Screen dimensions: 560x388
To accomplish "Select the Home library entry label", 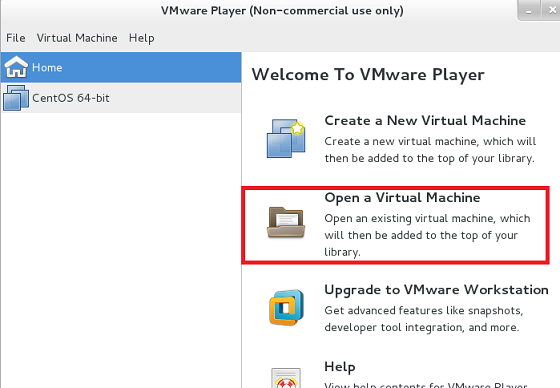I will (x=47, y=68).
